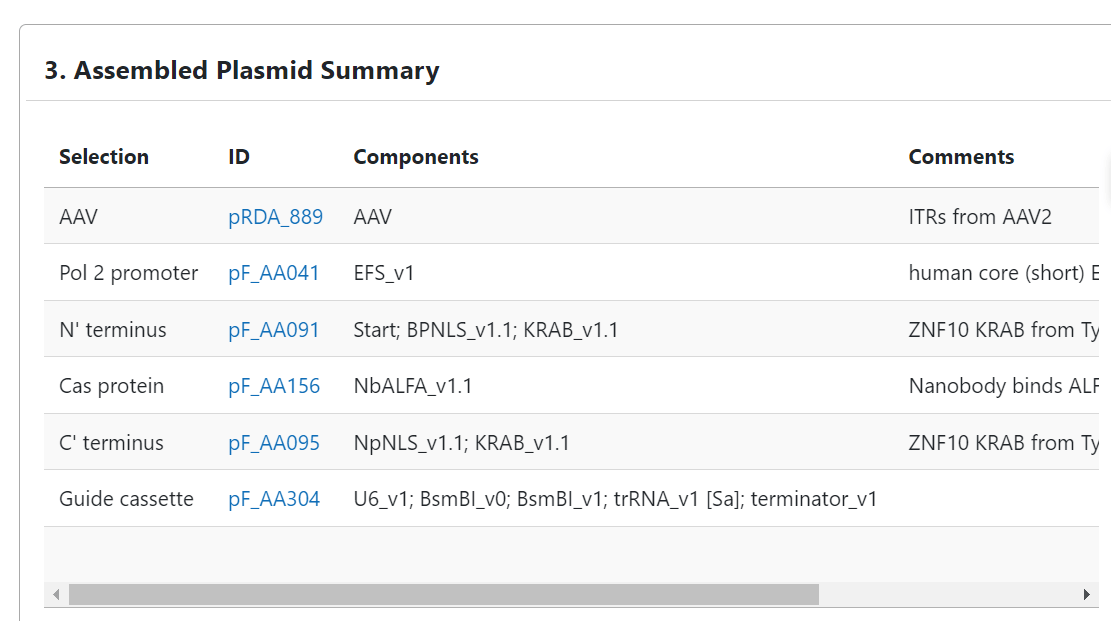Click the ID column header

(237, 157)
